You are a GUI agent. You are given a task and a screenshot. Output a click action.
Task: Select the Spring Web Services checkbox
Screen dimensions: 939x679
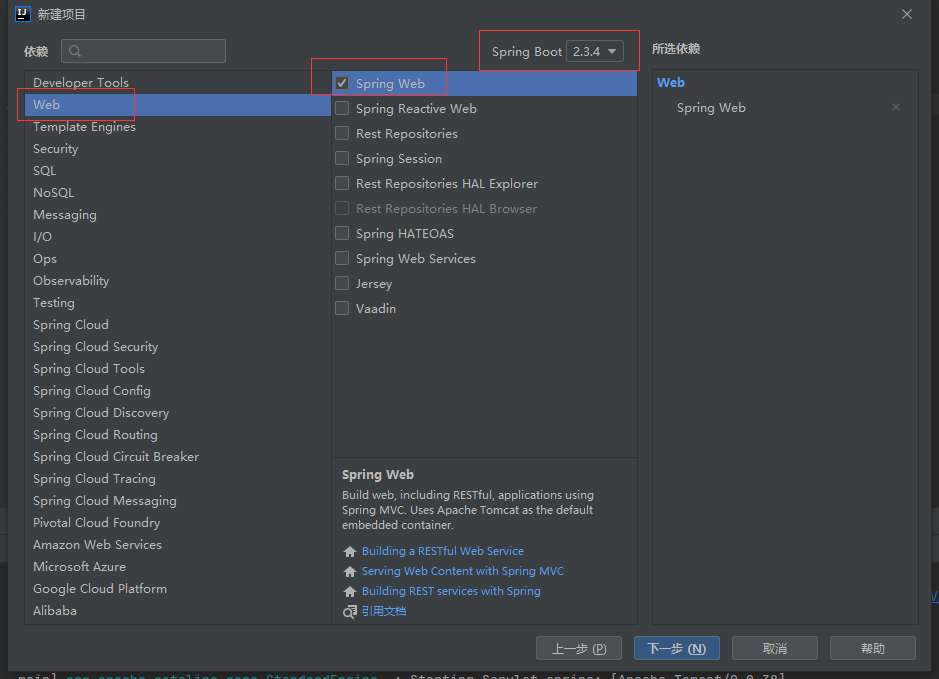click(342, 258)
